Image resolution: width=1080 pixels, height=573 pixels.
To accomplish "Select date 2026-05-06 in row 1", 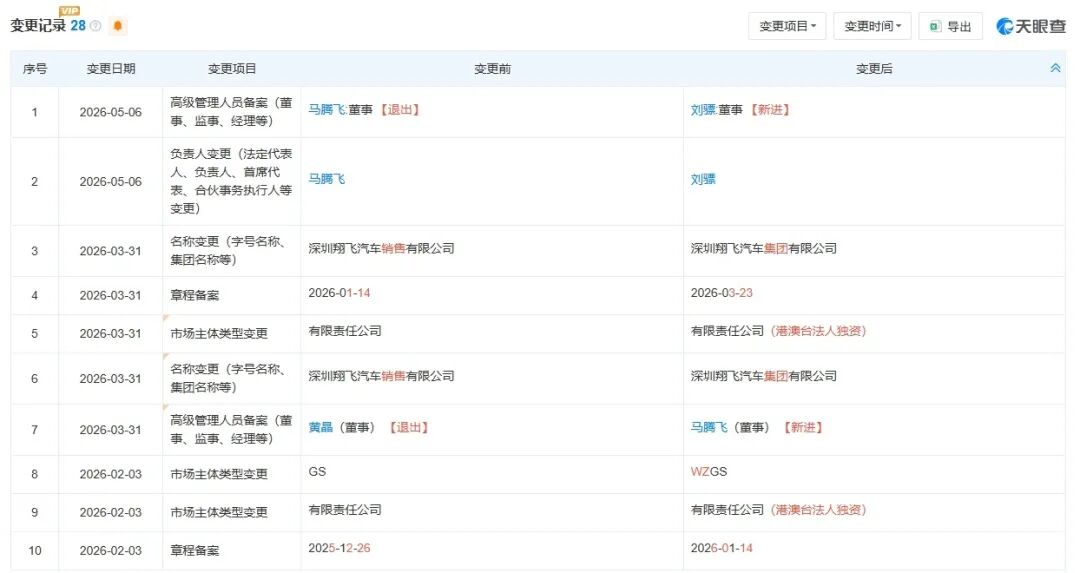I will point(110,112).
